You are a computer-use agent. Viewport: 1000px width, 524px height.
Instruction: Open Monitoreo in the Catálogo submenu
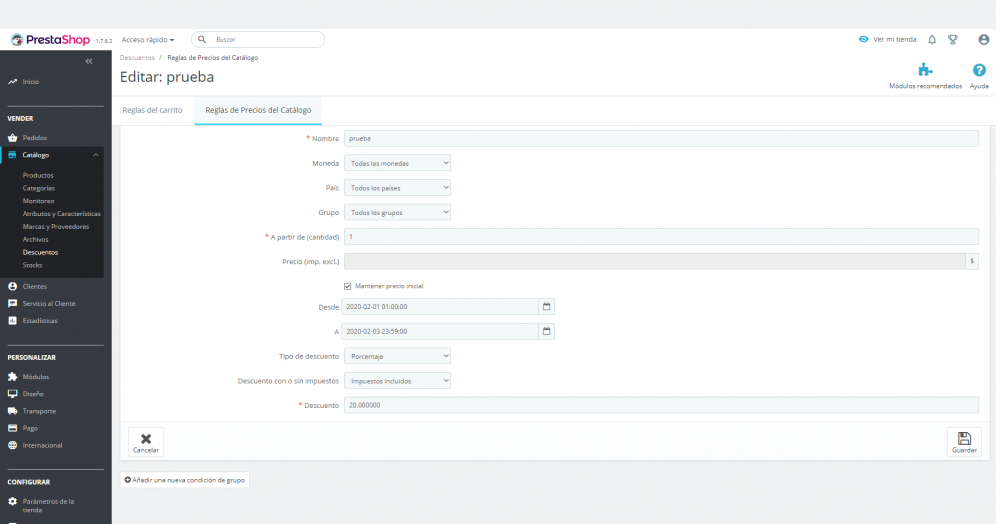click(38, 201)
